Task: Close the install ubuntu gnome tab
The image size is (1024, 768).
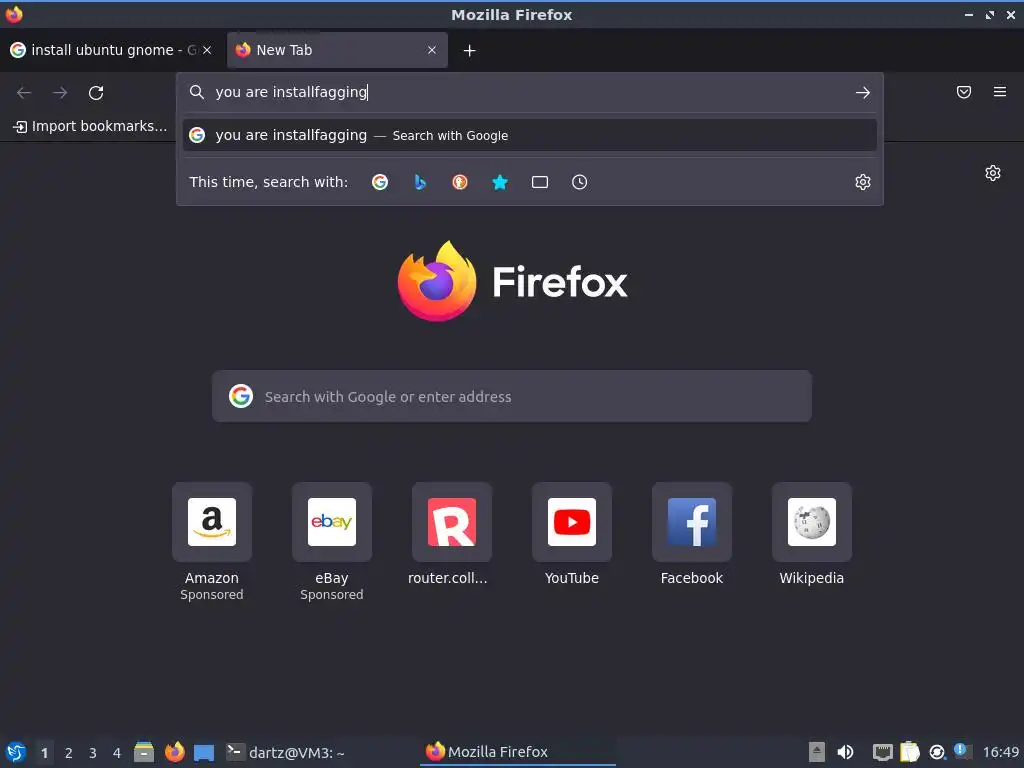Action: tap(207, 50)
